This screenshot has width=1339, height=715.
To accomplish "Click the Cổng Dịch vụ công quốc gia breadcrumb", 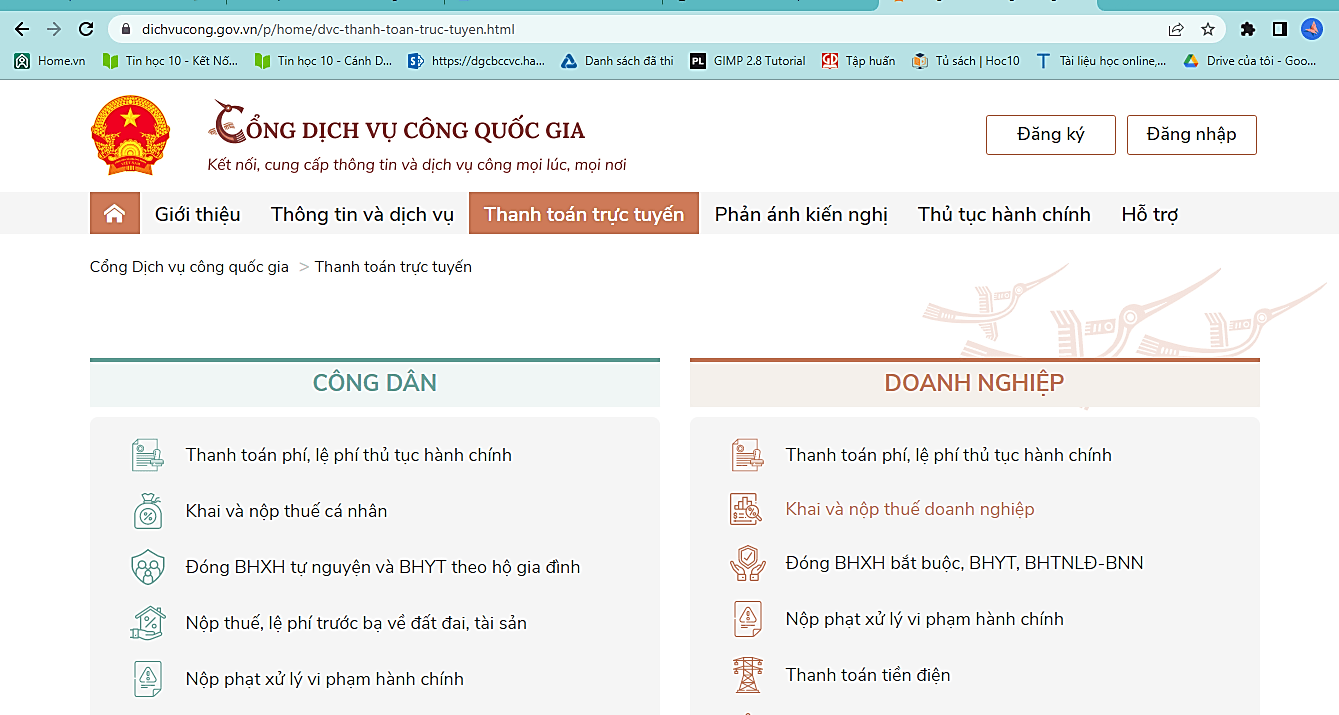I will pos(189,267).
